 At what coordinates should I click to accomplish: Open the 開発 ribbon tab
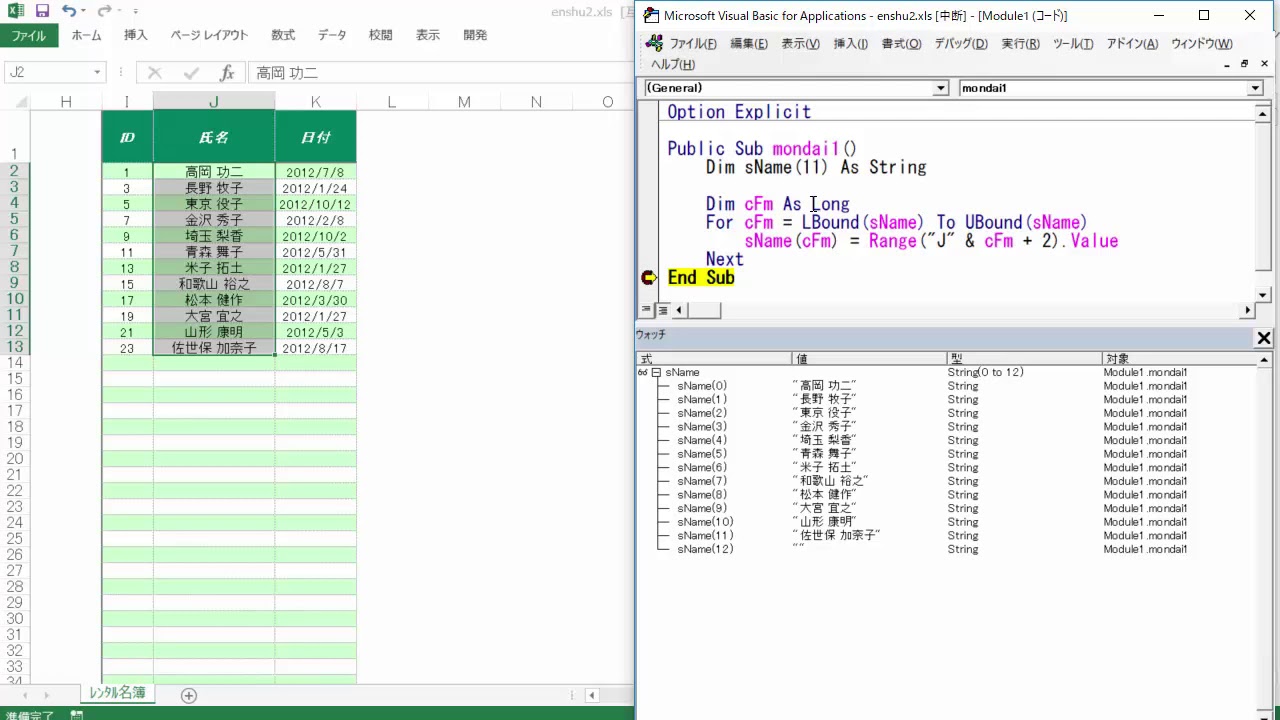475,35
